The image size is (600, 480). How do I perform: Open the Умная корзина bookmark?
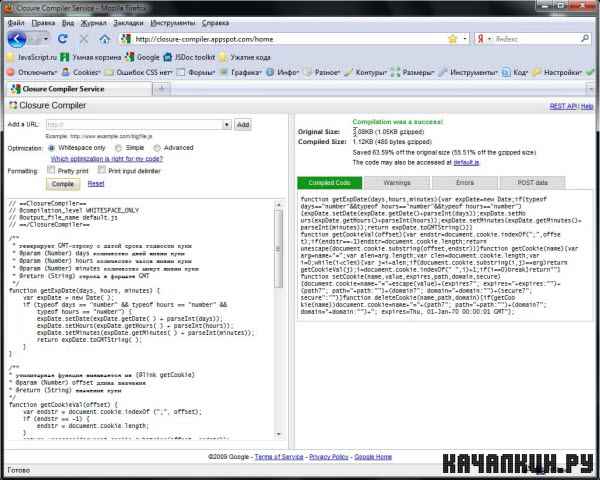click(91, 57)
